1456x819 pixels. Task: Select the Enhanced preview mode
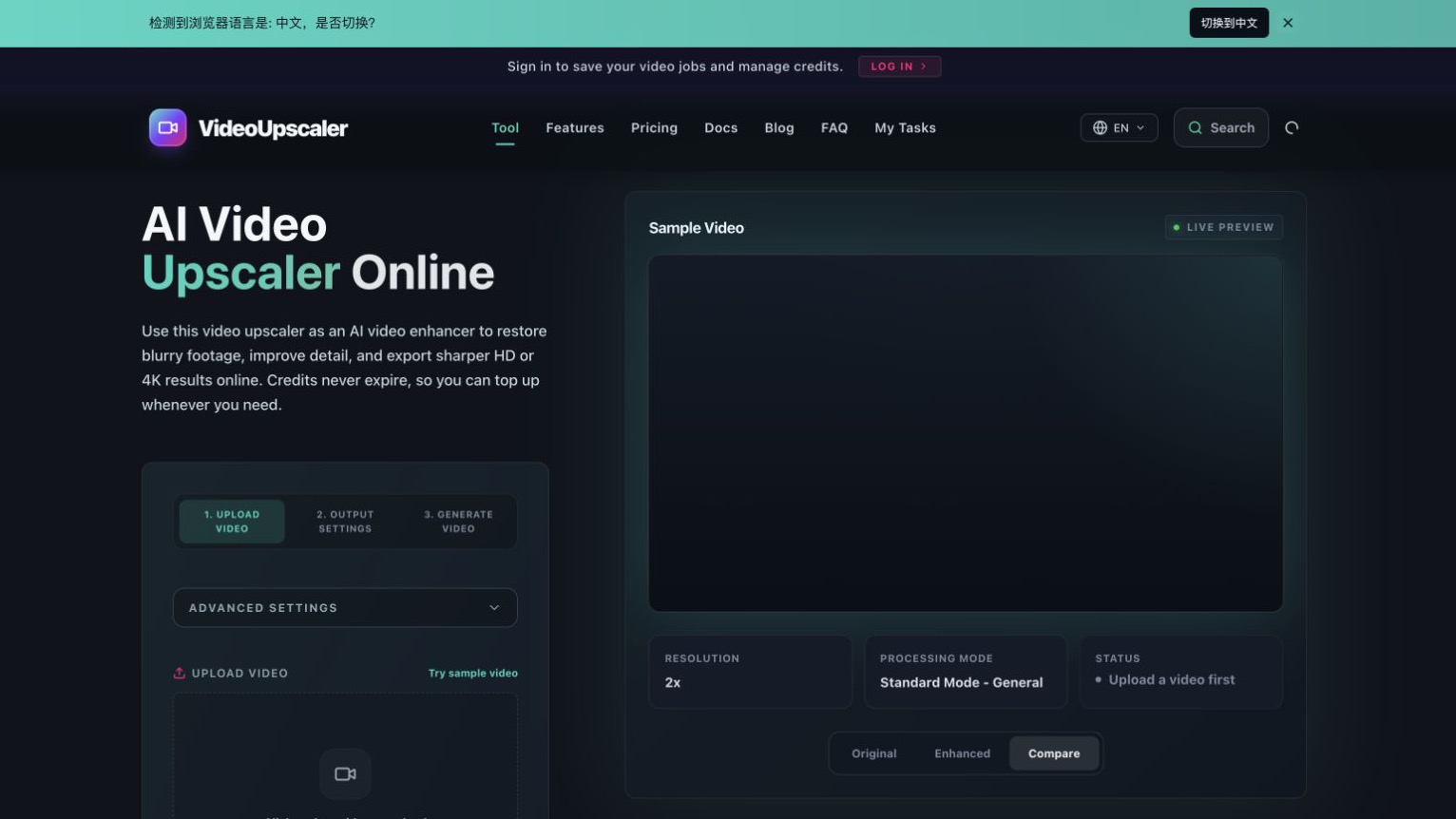tap(962, 753)
